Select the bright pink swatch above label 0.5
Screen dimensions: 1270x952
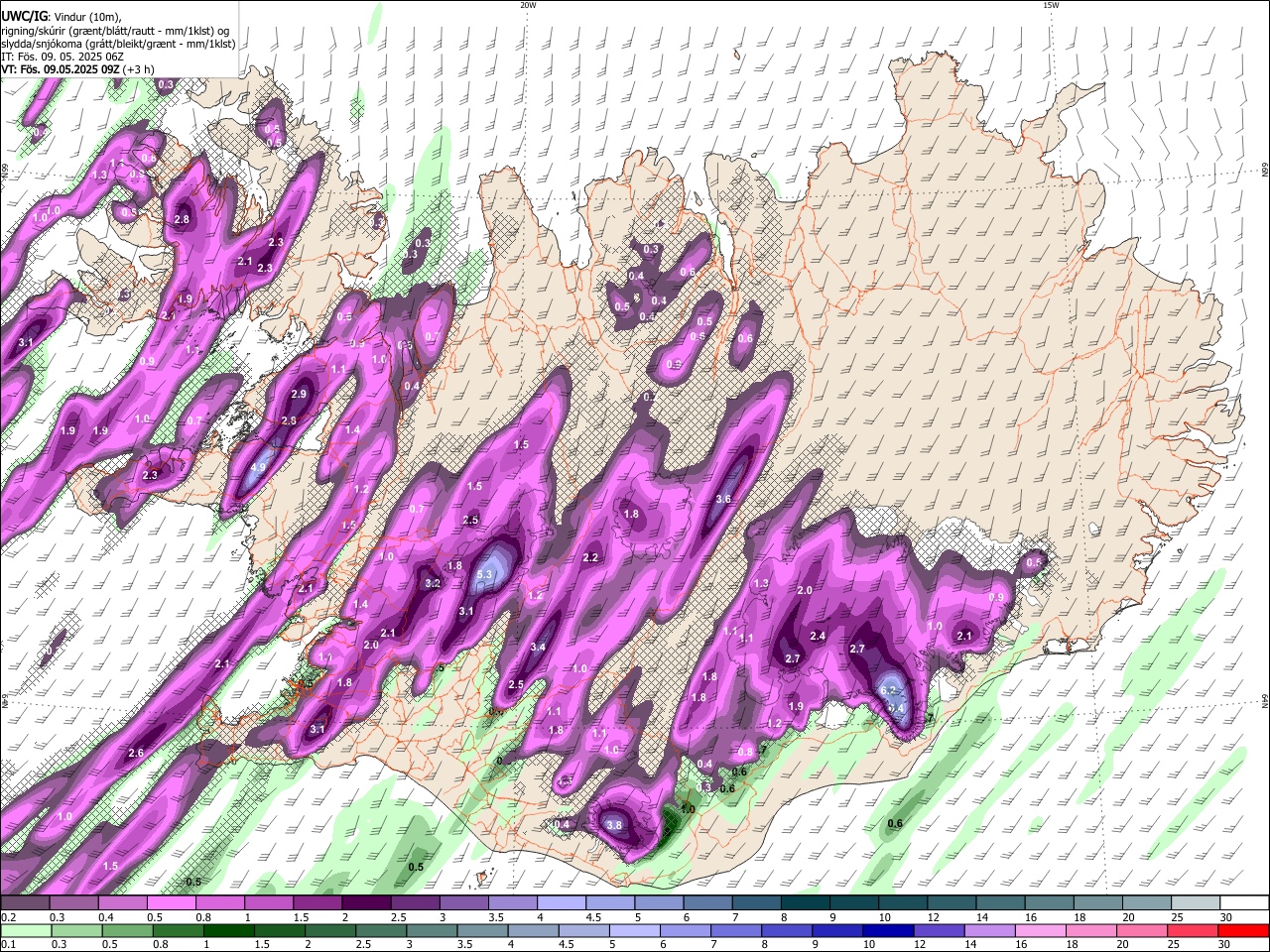coord(171,902)
